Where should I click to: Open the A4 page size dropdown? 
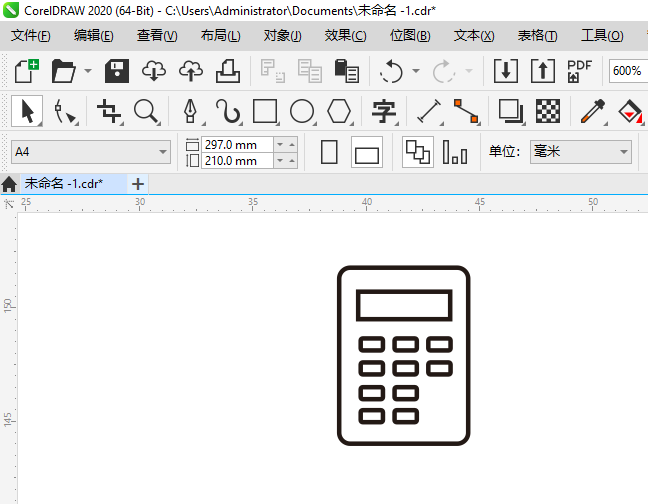coord(91,152)
